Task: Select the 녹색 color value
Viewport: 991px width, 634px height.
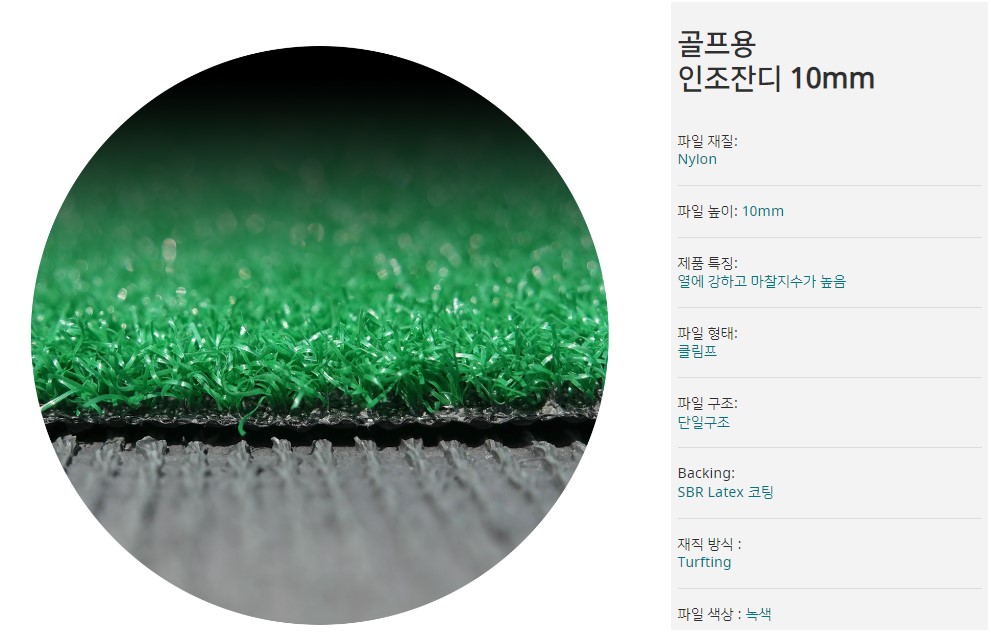Action: point(758,614)
